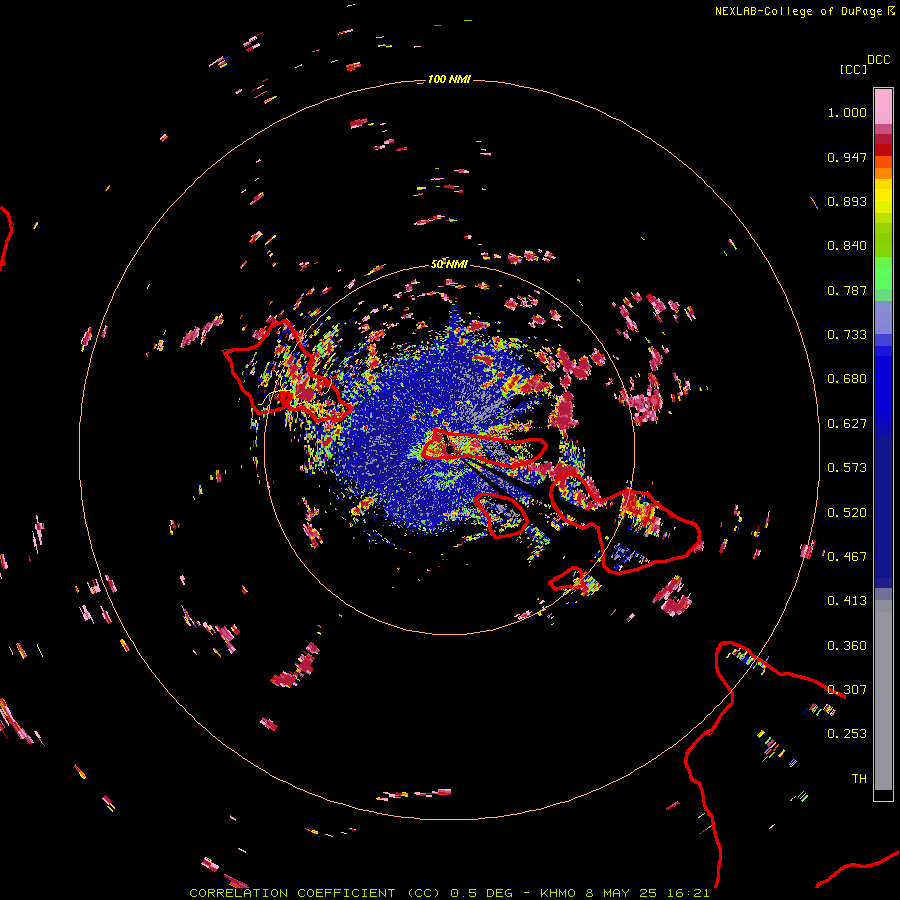Click the 0.253 scale value

coord(847,734)
